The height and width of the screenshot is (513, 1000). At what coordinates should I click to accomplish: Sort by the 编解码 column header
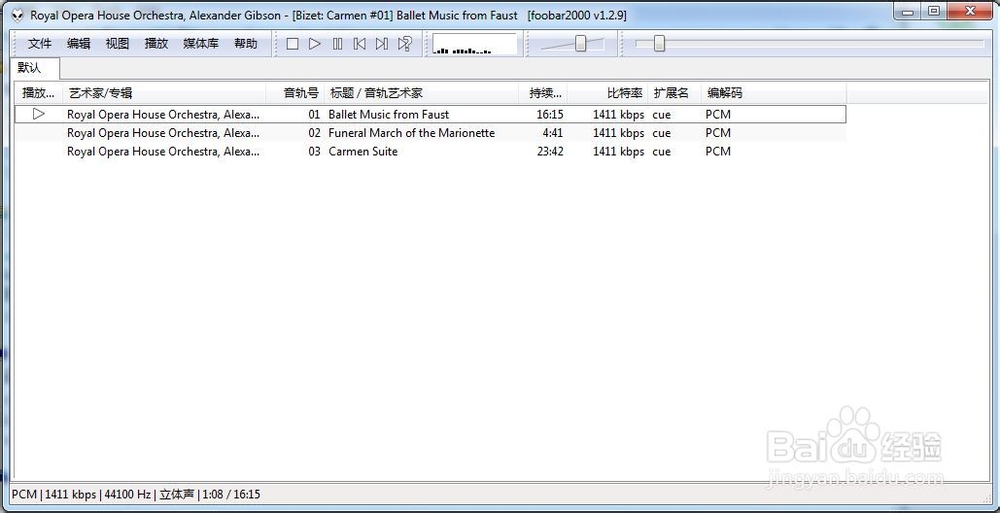pyautogui.click(x=774, y=93)
